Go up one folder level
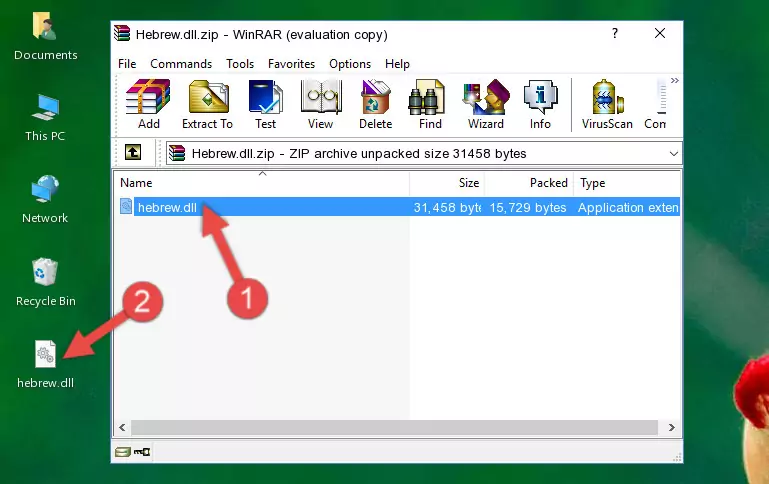The height and width of the screenshot is (484, 769). [x=133, y=153]
